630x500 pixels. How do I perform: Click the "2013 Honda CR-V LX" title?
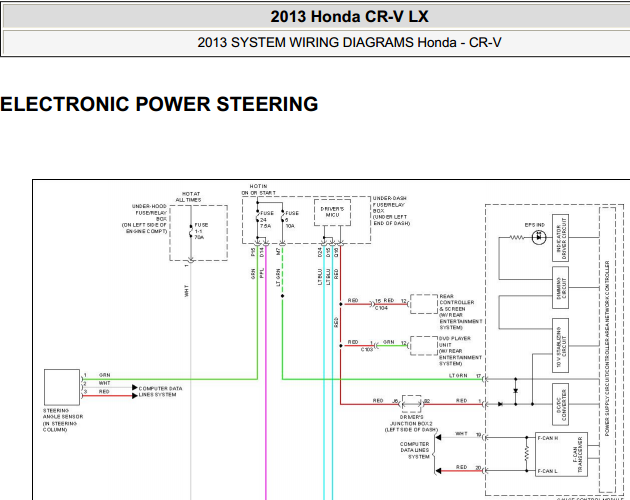click(349, 16)
